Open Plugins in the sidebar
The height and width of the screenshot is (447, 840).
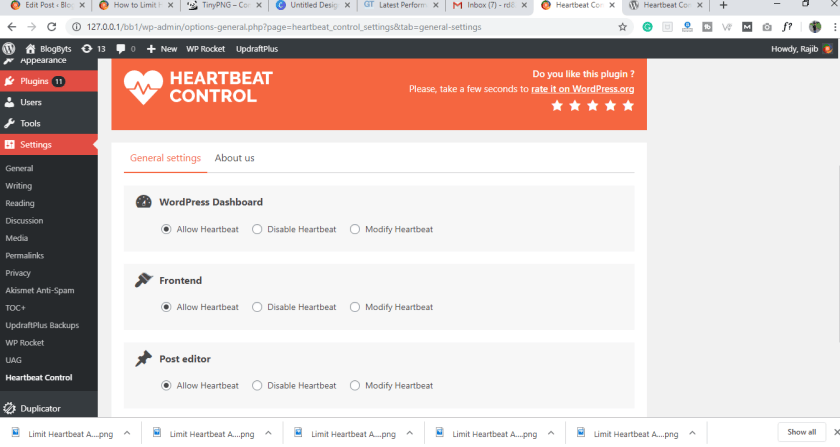(x=49, y=81)
